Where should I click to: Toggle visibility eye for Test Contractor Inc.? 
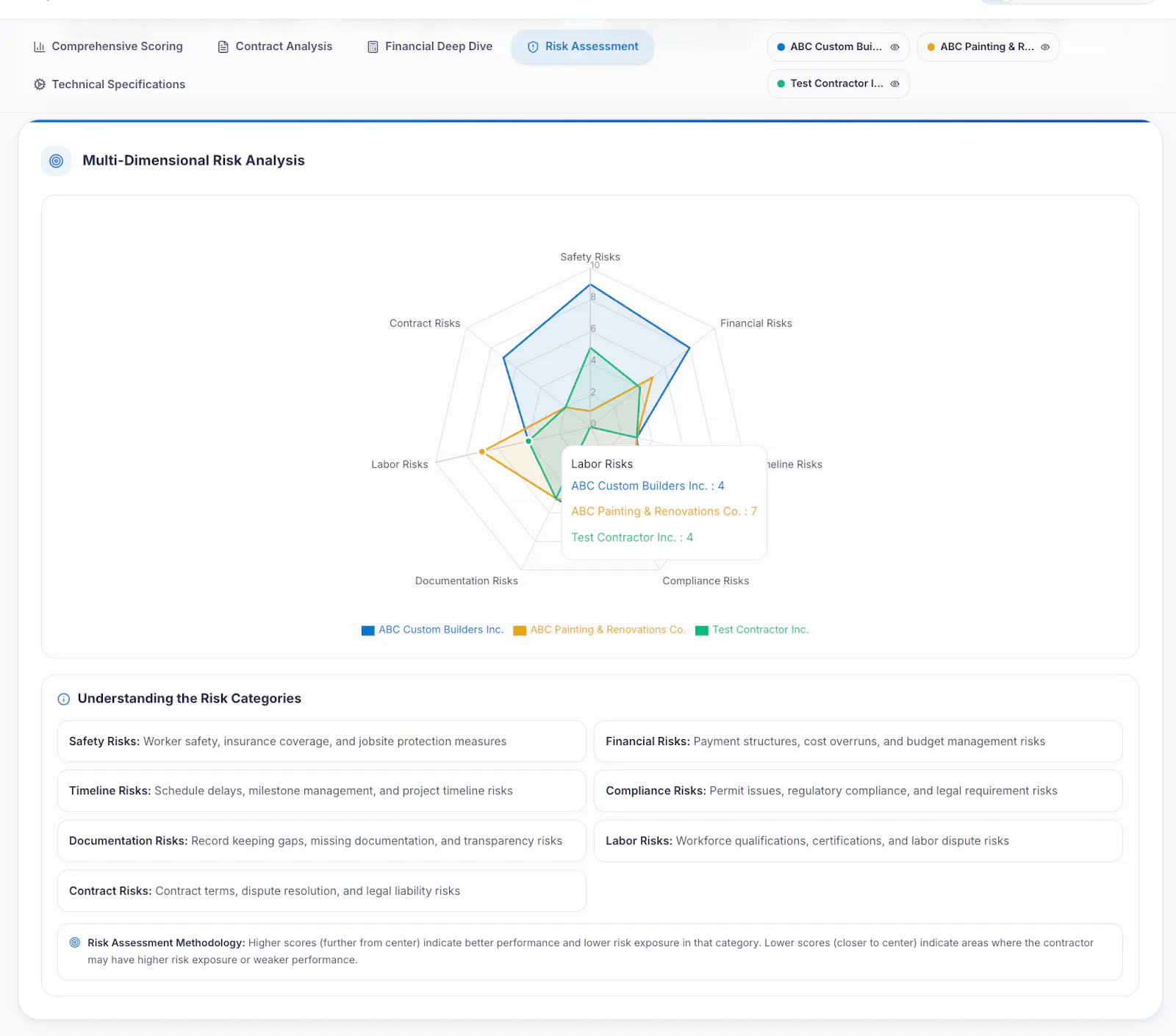(894, 84)
